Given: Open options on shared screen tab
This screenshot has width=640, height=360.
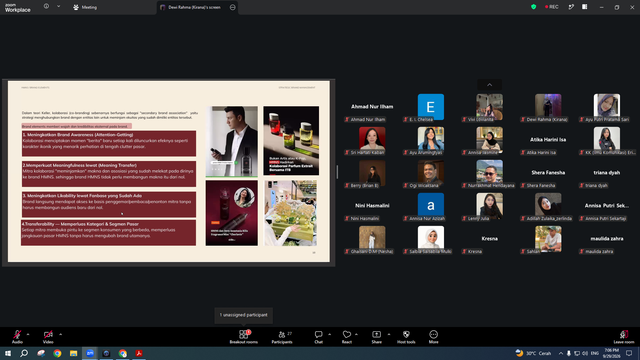Looking at the screenshot, I should (233, 7).
